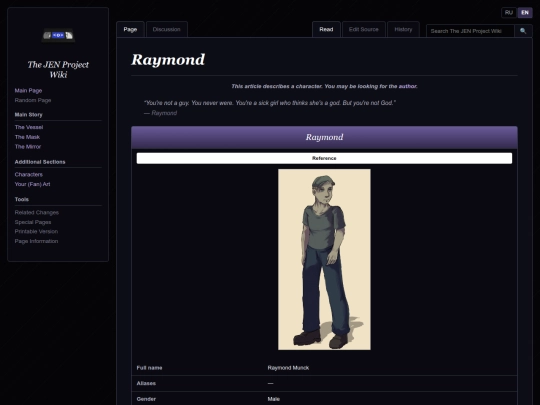Open the Edit Source tab
This screenshot has width=540, height=405.
click(x=364, y=29)
